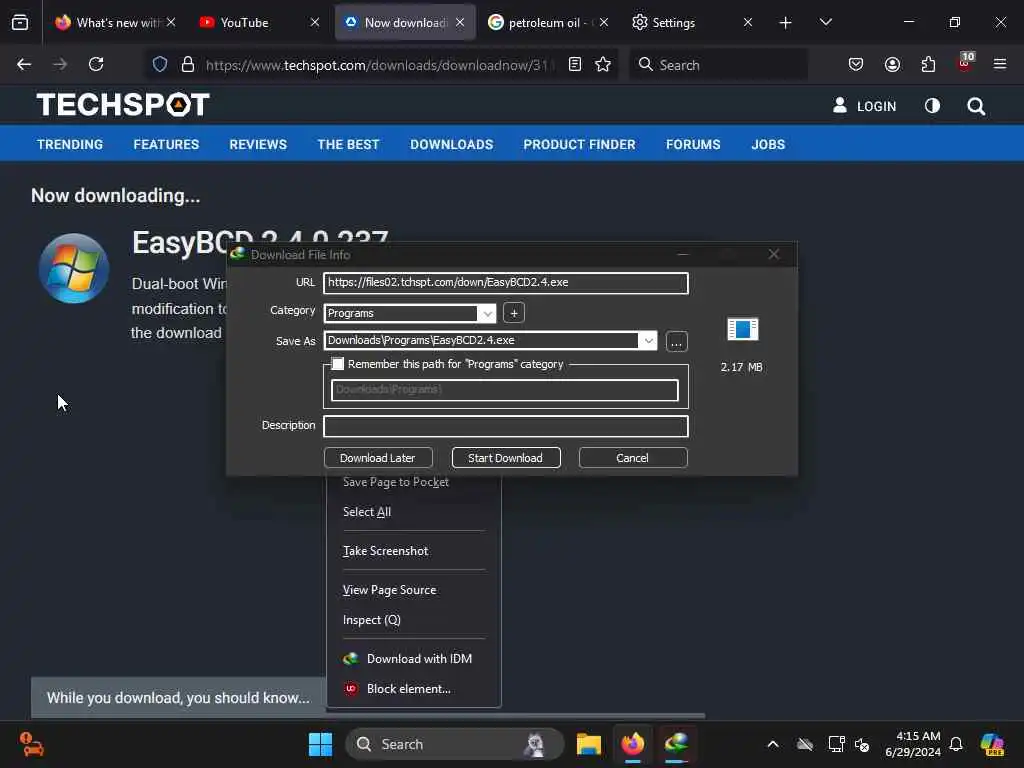Open the Firefox hamburger application menu
1024x768 pixels.
1000,64
